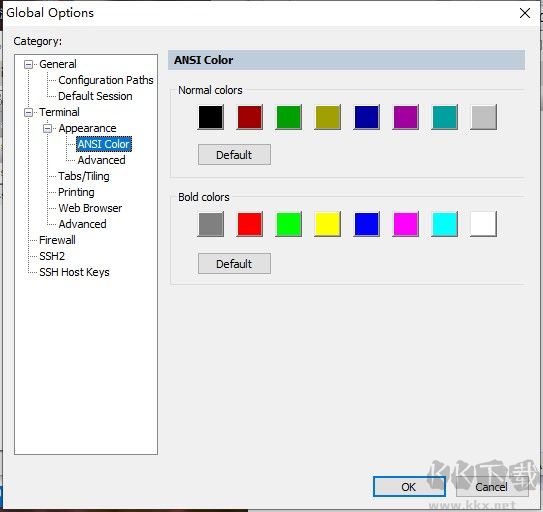This screenshot has height=512, width=543.
Task: Collapse the Terminal tree node
Action: coord(28,113)
